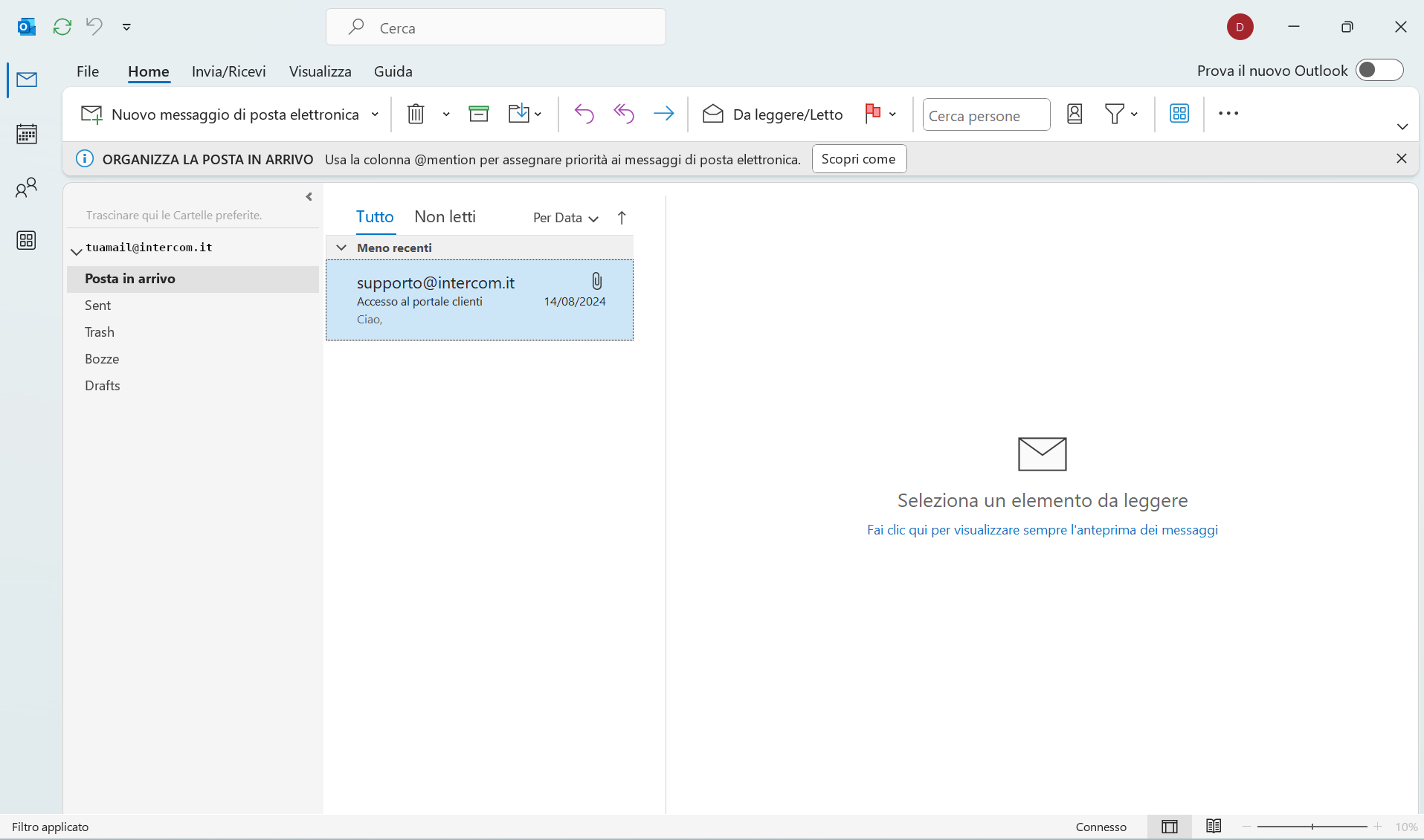The height and width of the screenshot is (840, 1424).
Task: Click the Cerca persone search field
Action: (986, 115)
